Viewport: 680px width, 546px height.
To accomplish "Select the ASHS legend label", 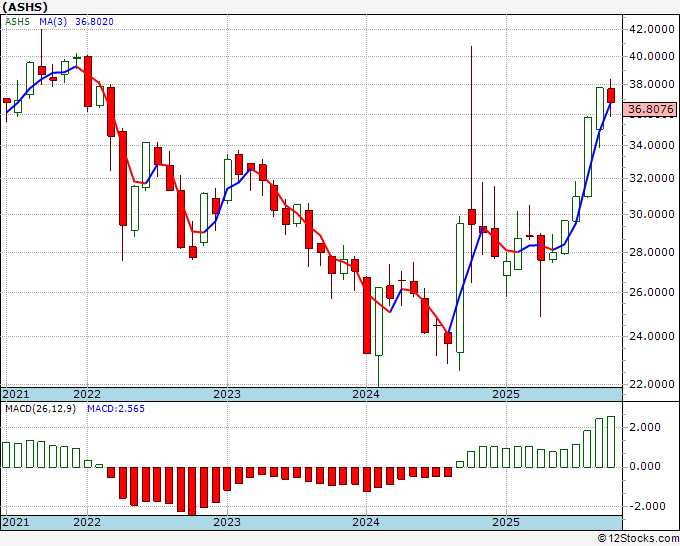I will point(17,22).
